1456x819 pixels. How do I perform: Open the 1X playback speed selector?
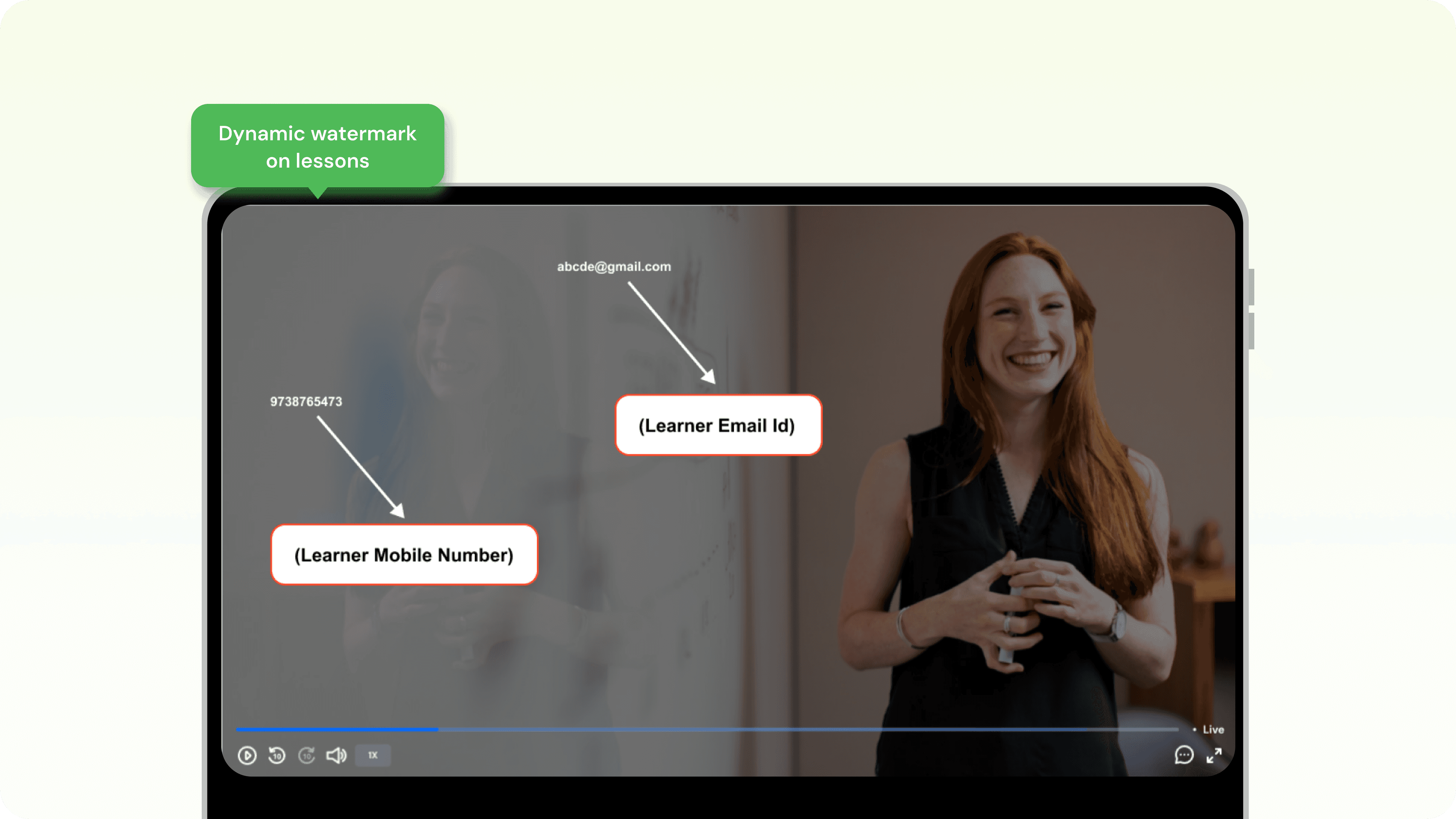coord(372,755)
